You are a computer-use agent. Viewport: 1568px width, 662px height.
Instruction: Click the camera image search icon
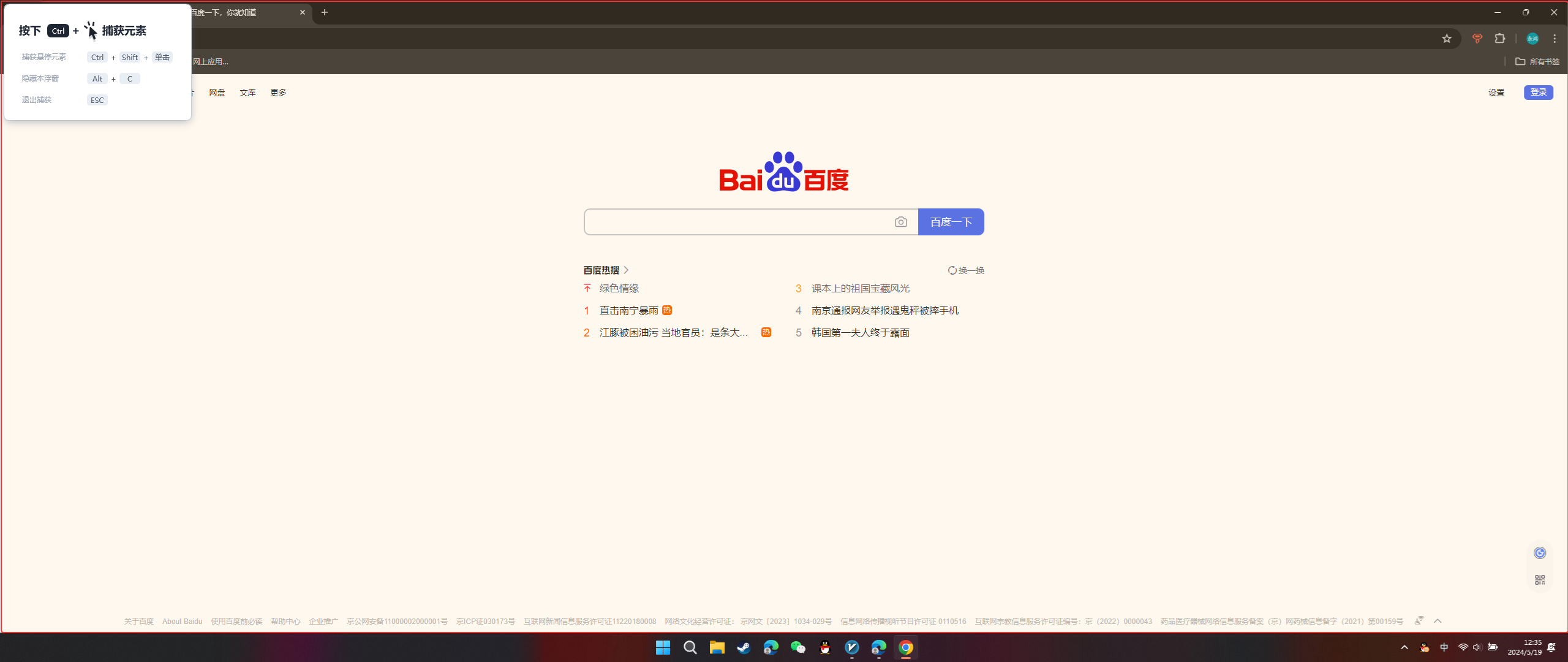(900, 222)
